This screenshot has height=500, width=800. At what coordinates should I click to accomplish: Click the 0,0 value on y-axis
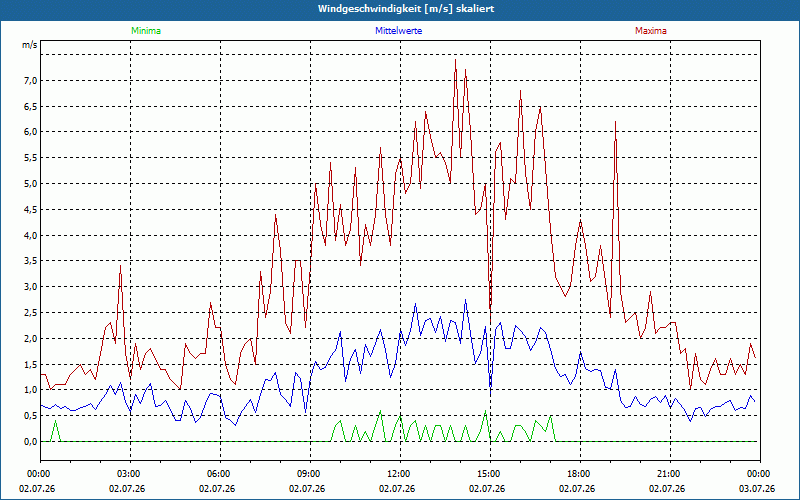click(x=31, y=441)
